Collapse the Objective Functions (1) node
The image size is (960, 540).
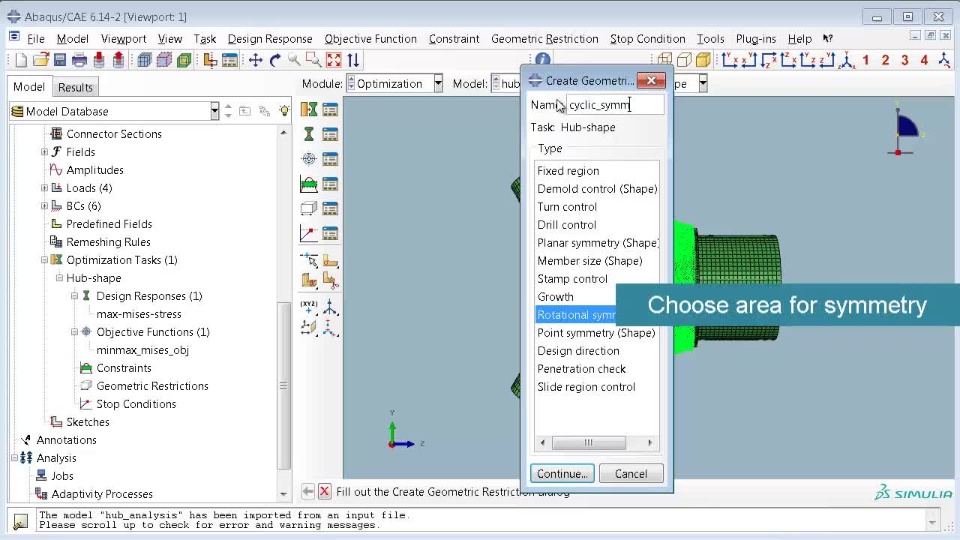(x=74, y=332)
